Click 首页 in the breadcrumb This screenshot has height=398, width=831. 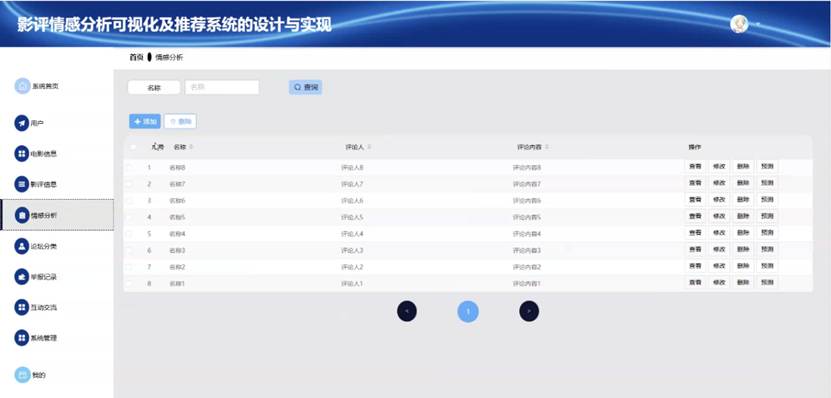[x=136, y=57]
